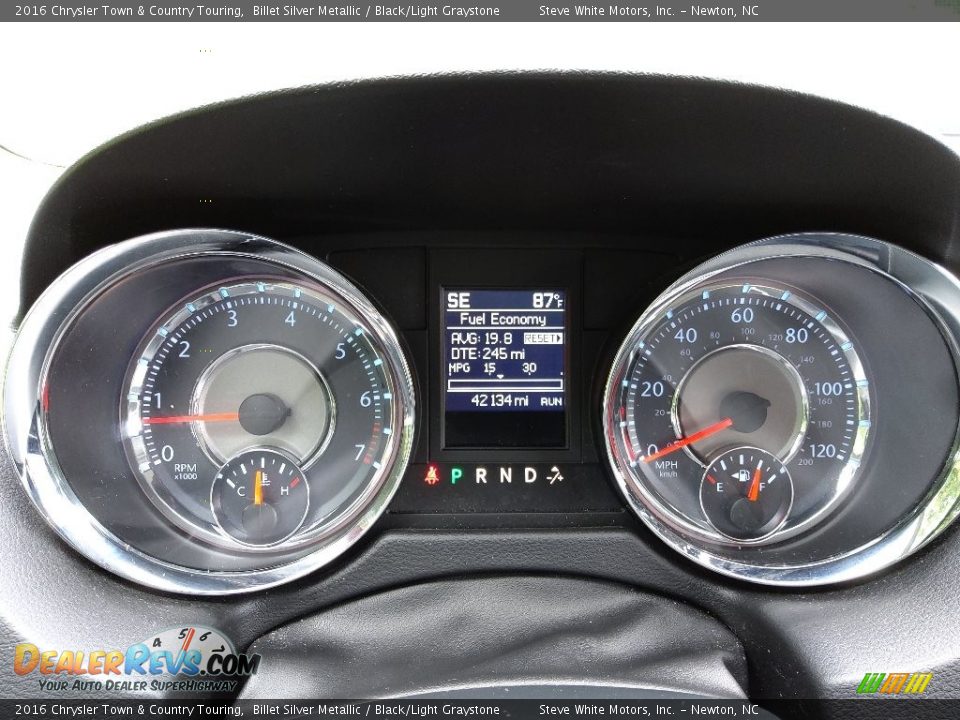
Task: Click the number 7 on the tachometer
Action: coord(359,452)
